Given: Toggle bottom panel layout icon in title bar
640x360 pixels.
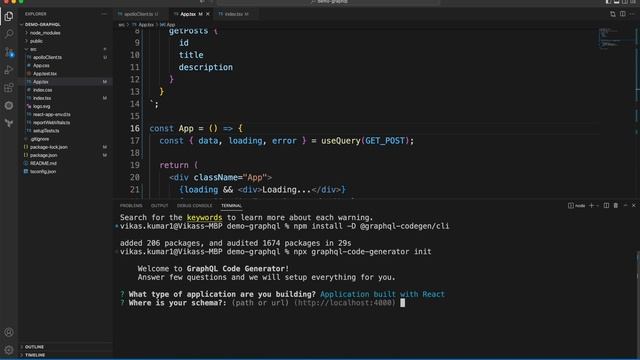Looking at the screenshot, I should [x=617, y=2].
